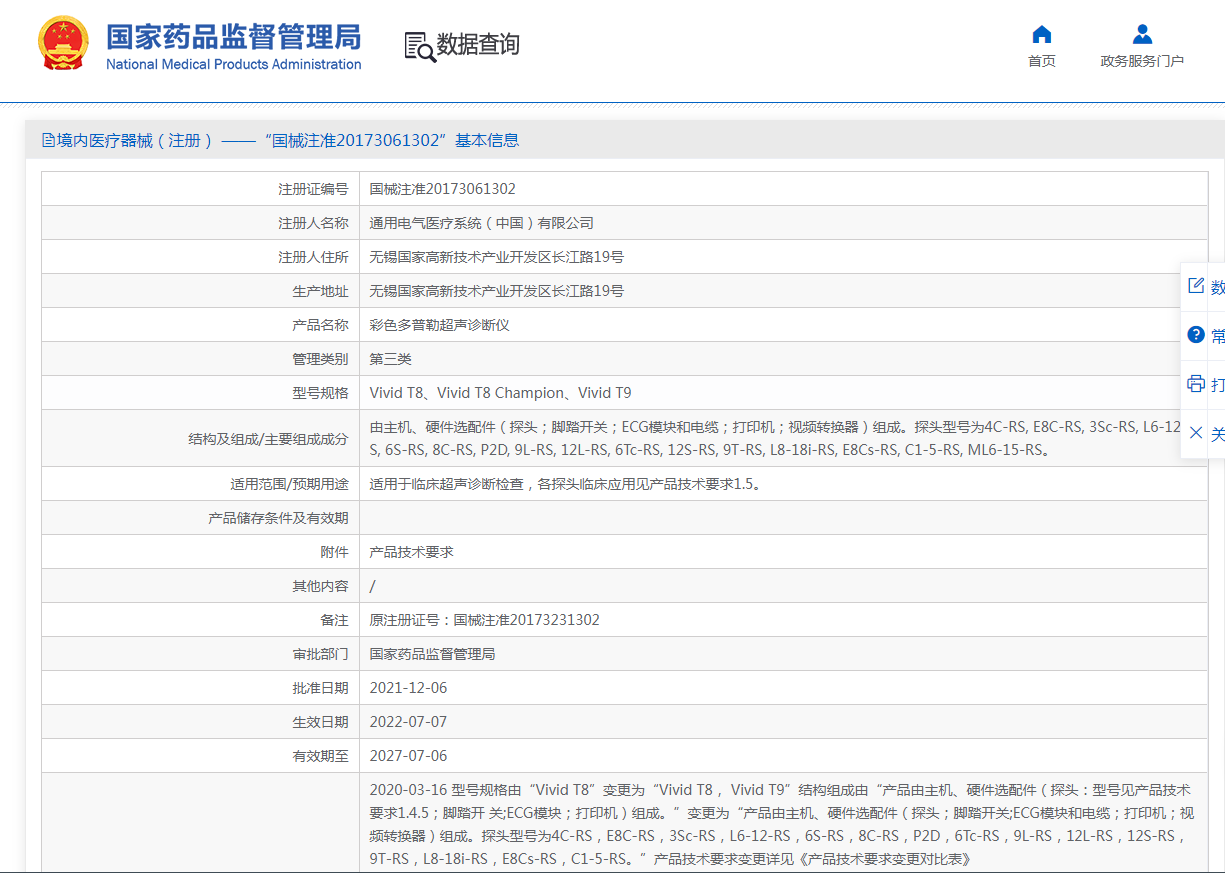Screen dimensions: 1225x873
Task: Click 通用电气医疗系统（中国）有限公司 registrant name
Action: [481, 223]
